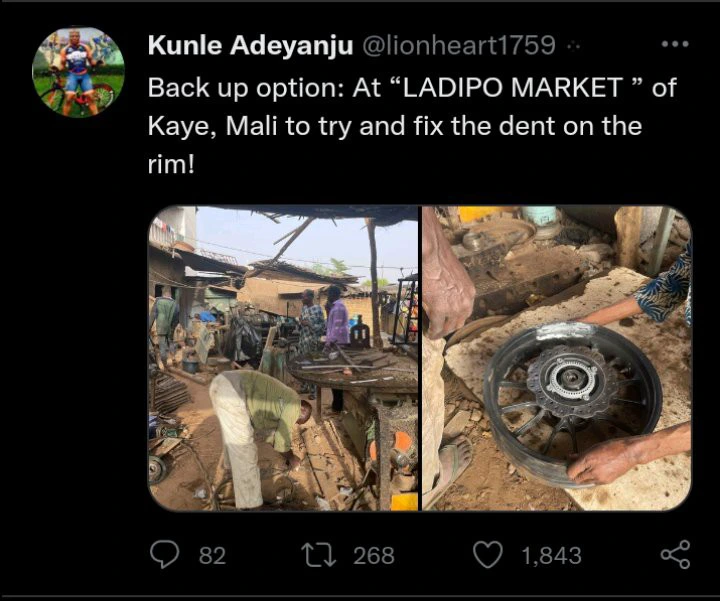720x601 pixels.
Task: View the 82 replies count
Action: (x=212, y=555)
